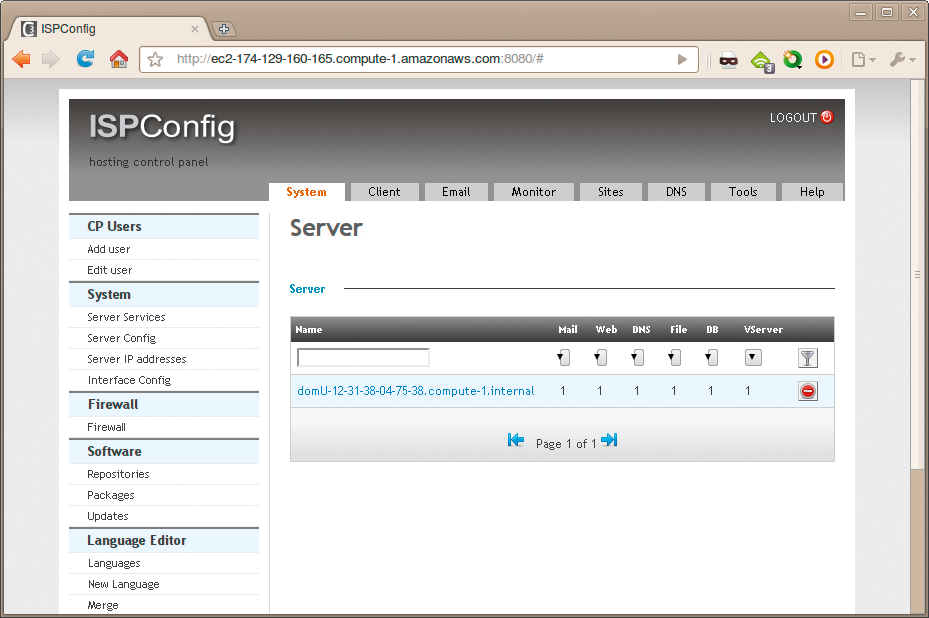Open Server Services in sidebar

pos(126,317)
